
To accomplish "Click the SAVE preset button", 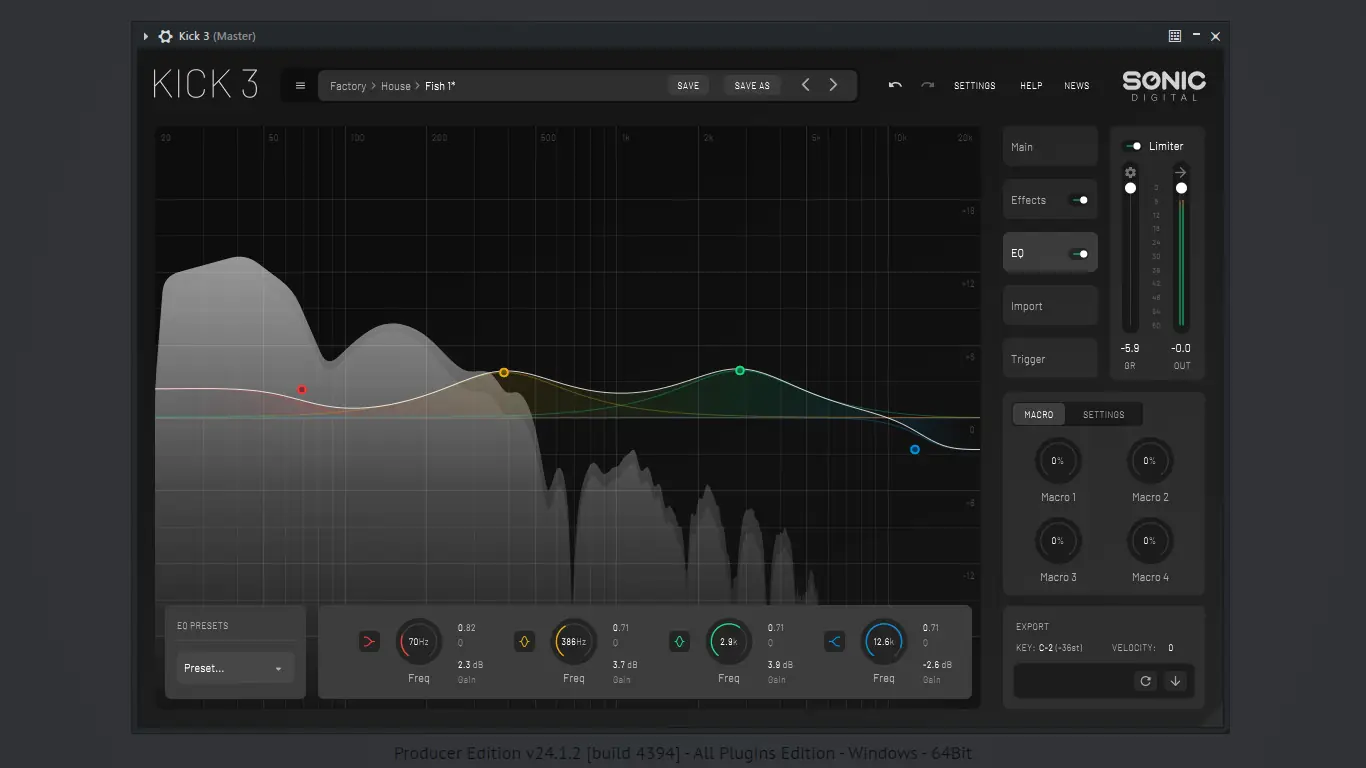I will point(688,86).
